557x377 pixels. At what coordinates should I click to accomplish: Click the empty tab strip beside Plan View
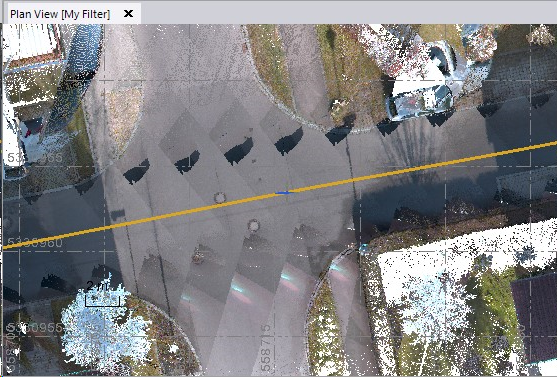[x=348, y=13]
